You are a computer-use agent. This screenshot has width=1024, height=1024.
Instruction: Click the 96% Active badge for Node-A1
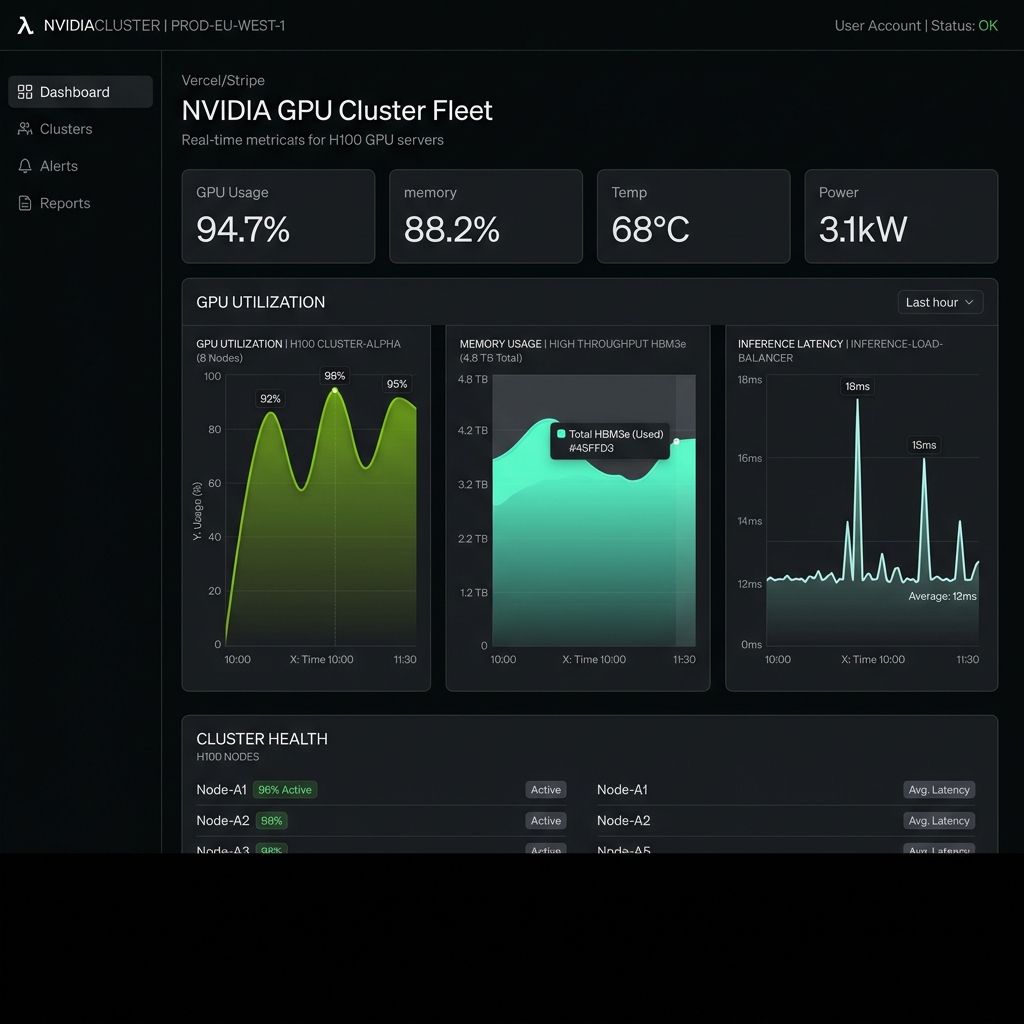click(x=285, y=790)
